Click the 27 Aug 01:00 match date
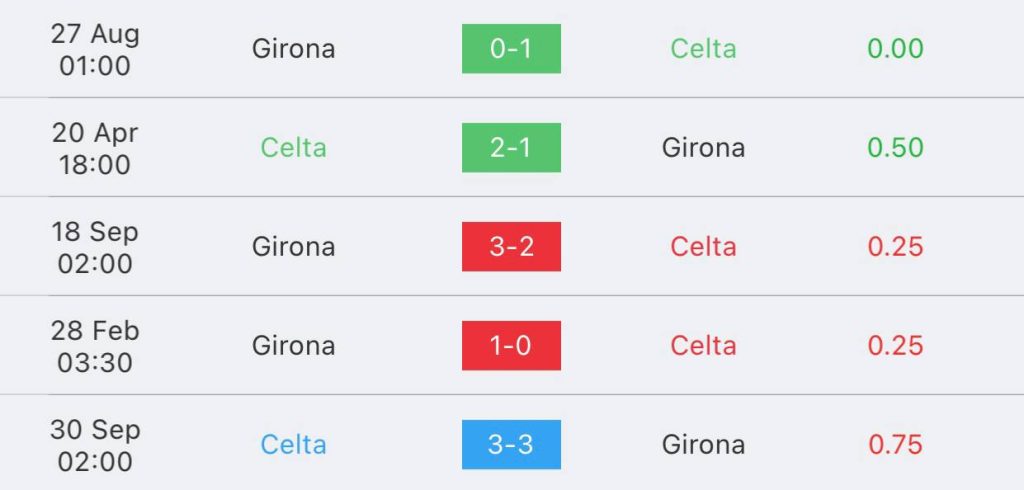This screenshot has width=1024, height=490. [95, 50]
